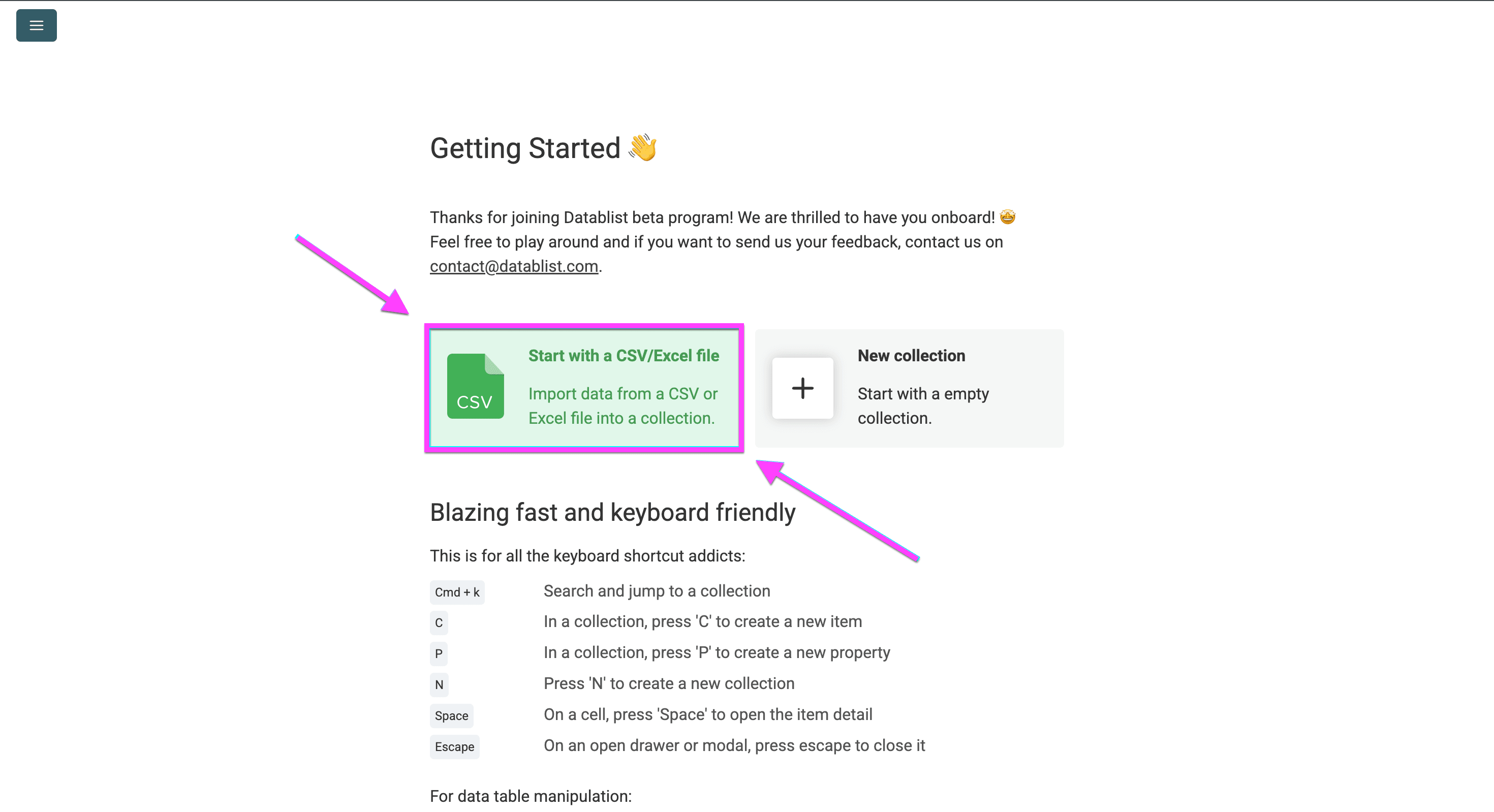
Task: Open the hamburger navigation menu
Action: [36, 25]
